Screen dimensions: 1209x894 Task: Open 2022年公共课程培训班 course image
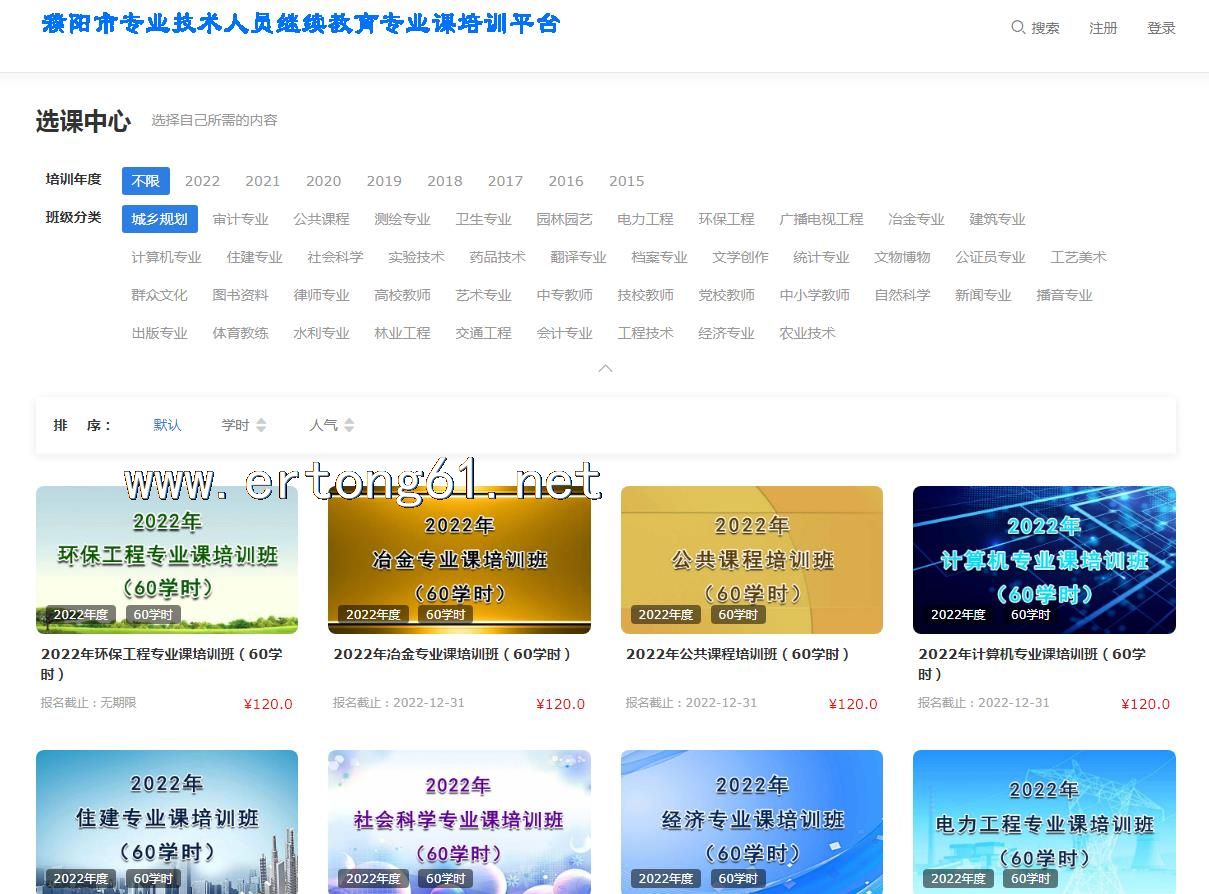coord(752,559)
